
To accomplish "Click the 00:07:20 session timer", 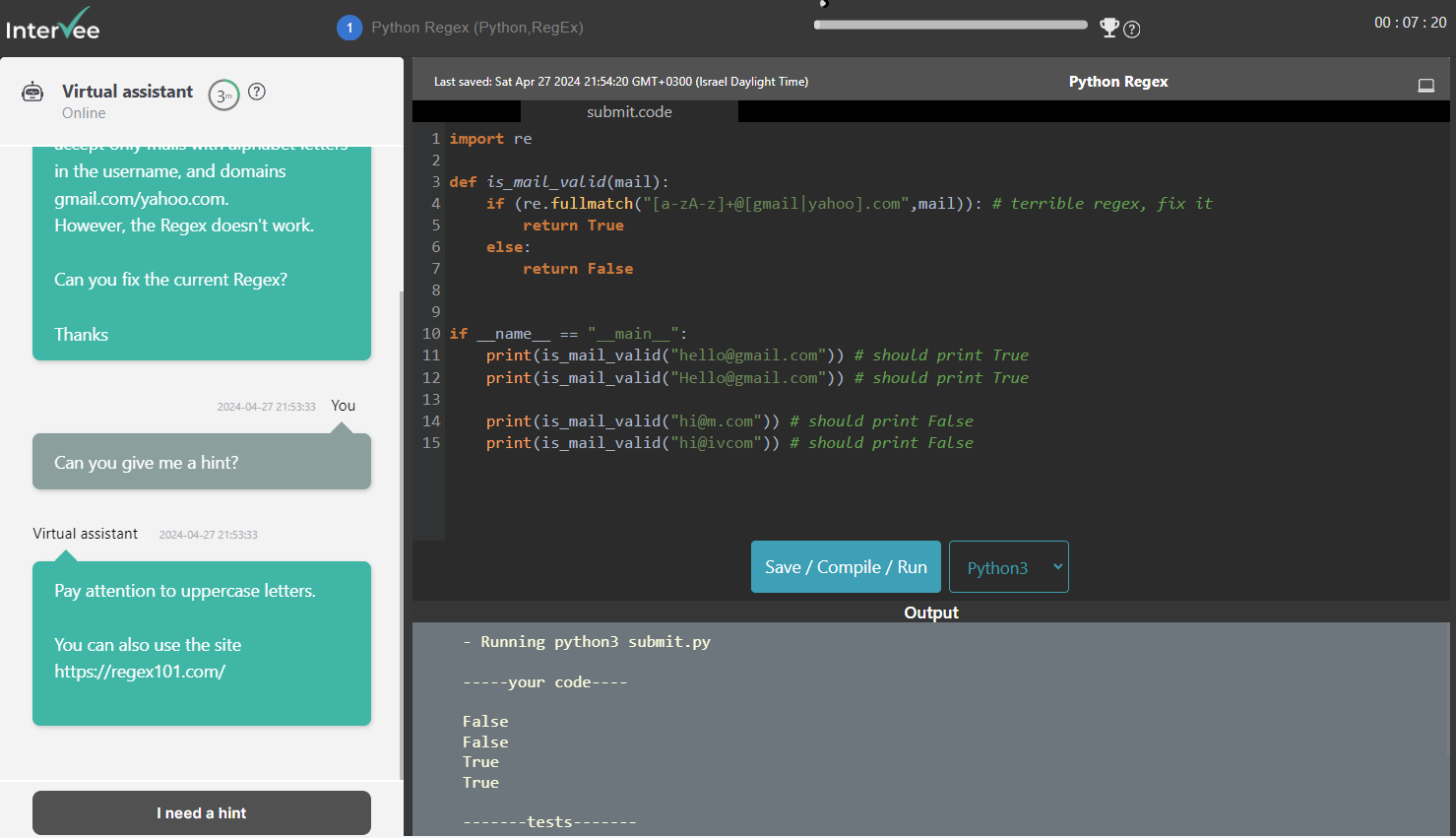I will (1410, 21).
